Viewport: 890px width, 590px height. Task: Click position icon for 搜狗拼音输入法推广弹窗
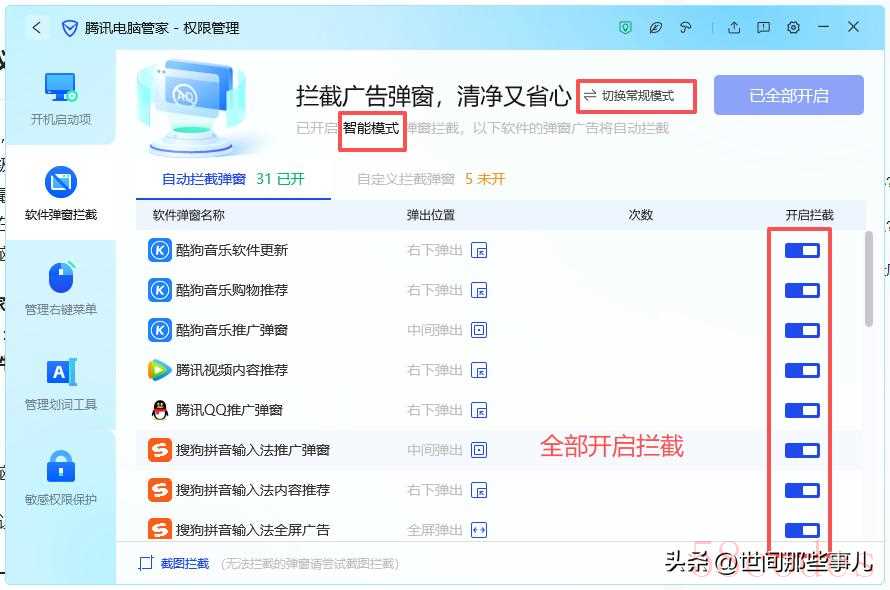click(479, 450)
